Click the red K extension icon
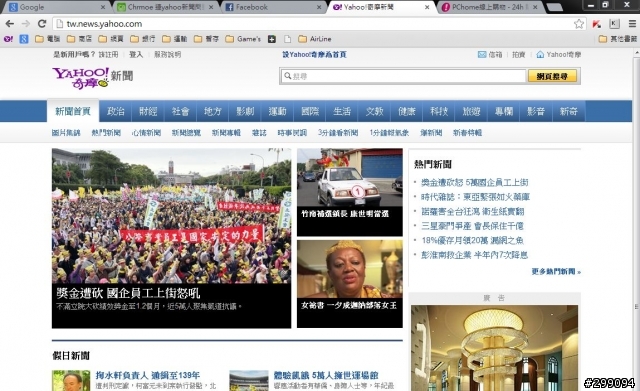640x391 pixels. [597, 24]
